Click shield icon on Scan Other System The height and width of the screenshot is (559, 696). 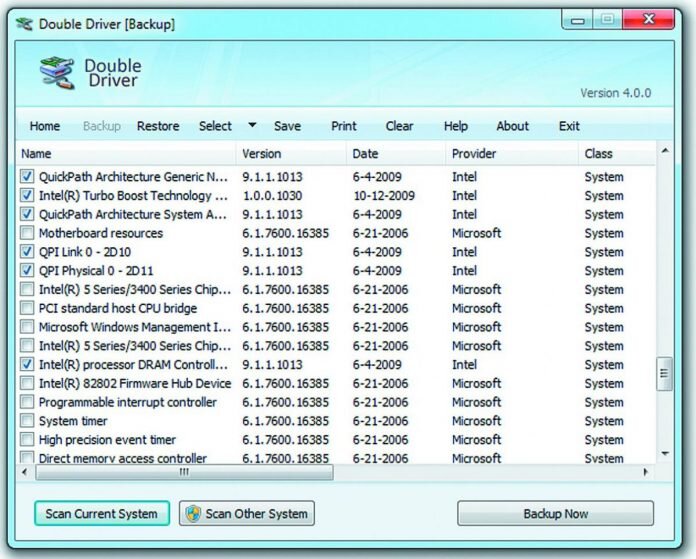click(x=193, y=514)
